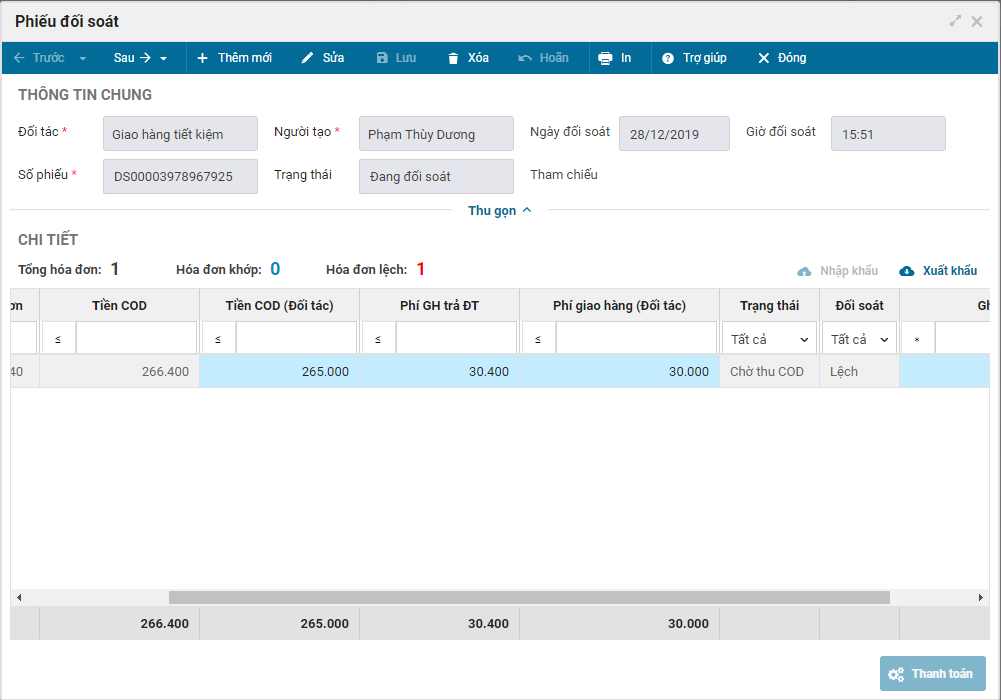Click the plus icon for Thêm mới
This screenshot has height=700, width=1001.
coord(202,58)
